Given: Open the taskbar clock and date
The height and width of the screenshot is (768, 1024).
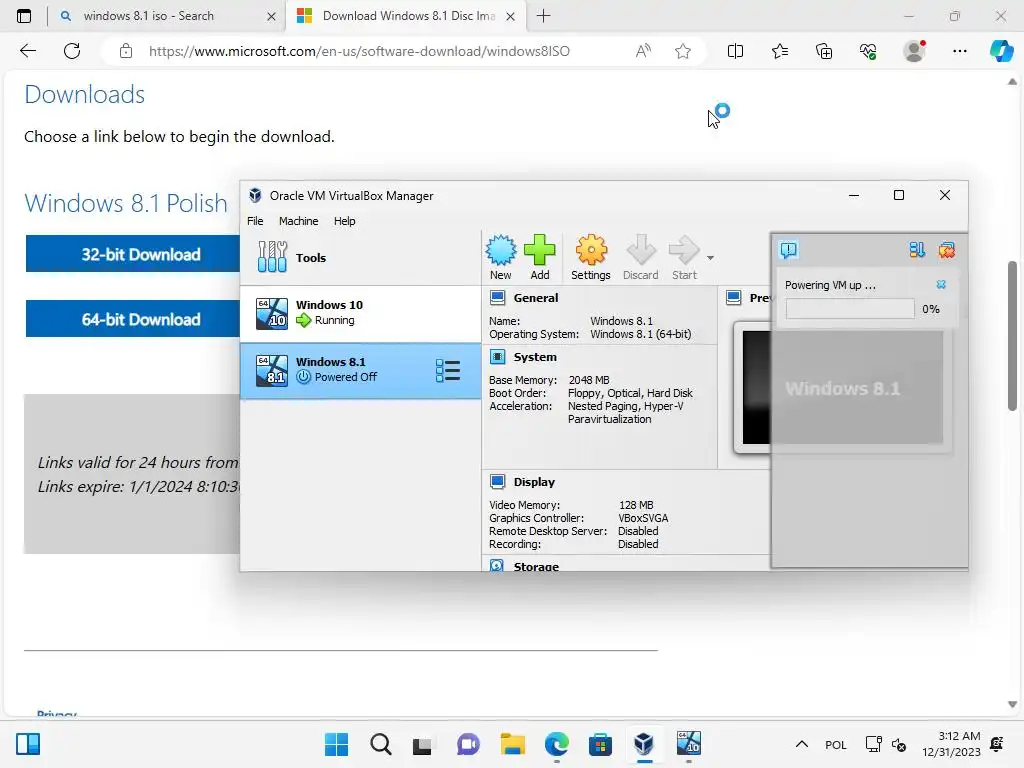Looking at the screenshot, I should click(951, 744).
